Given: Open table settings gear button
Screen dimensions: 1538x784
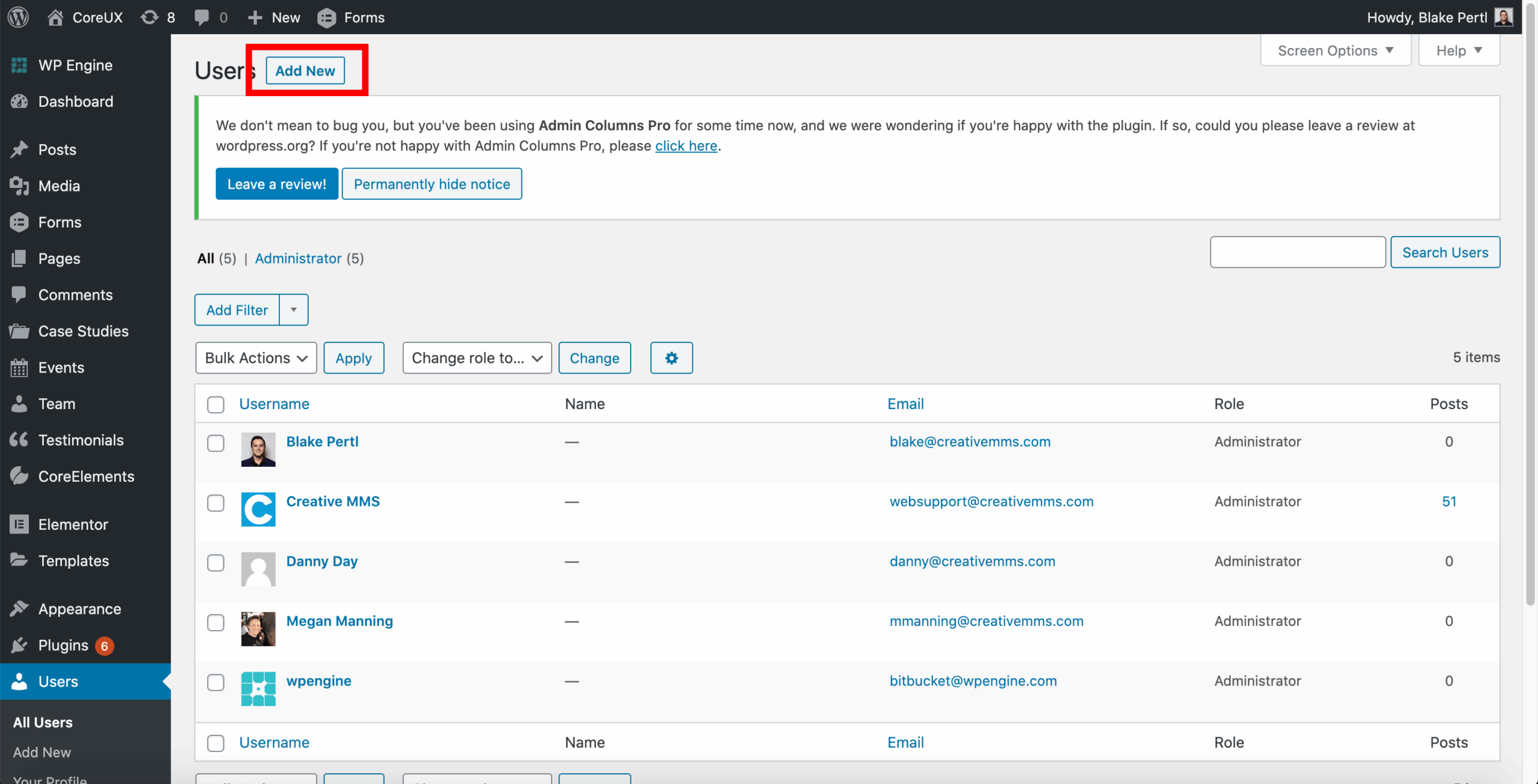Looking at the screenshot, I should (x=671, y=358).
